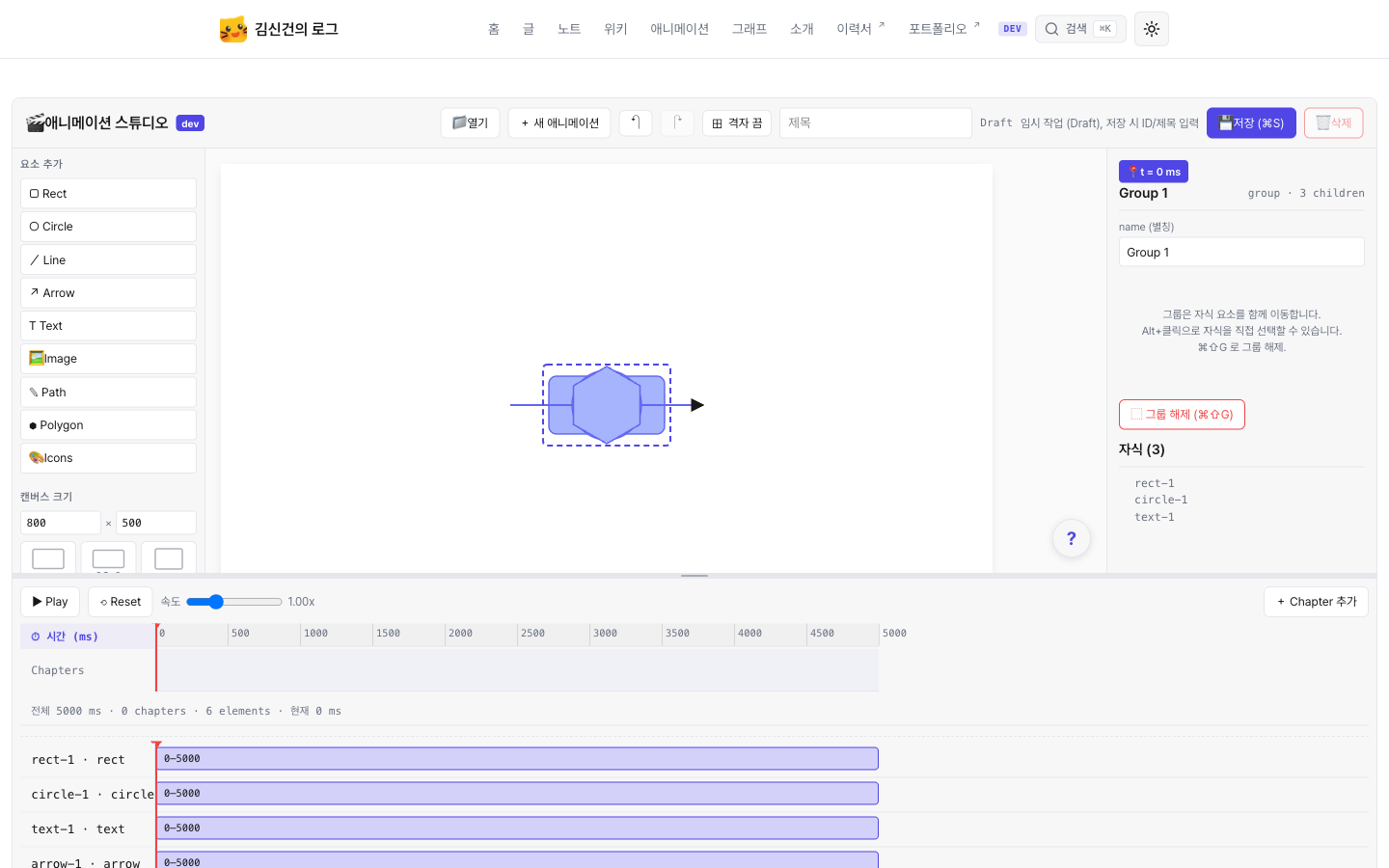Click the 저장 save button
The width and height of the screenshot is (1389, 868).
(x=1251, y=122)
